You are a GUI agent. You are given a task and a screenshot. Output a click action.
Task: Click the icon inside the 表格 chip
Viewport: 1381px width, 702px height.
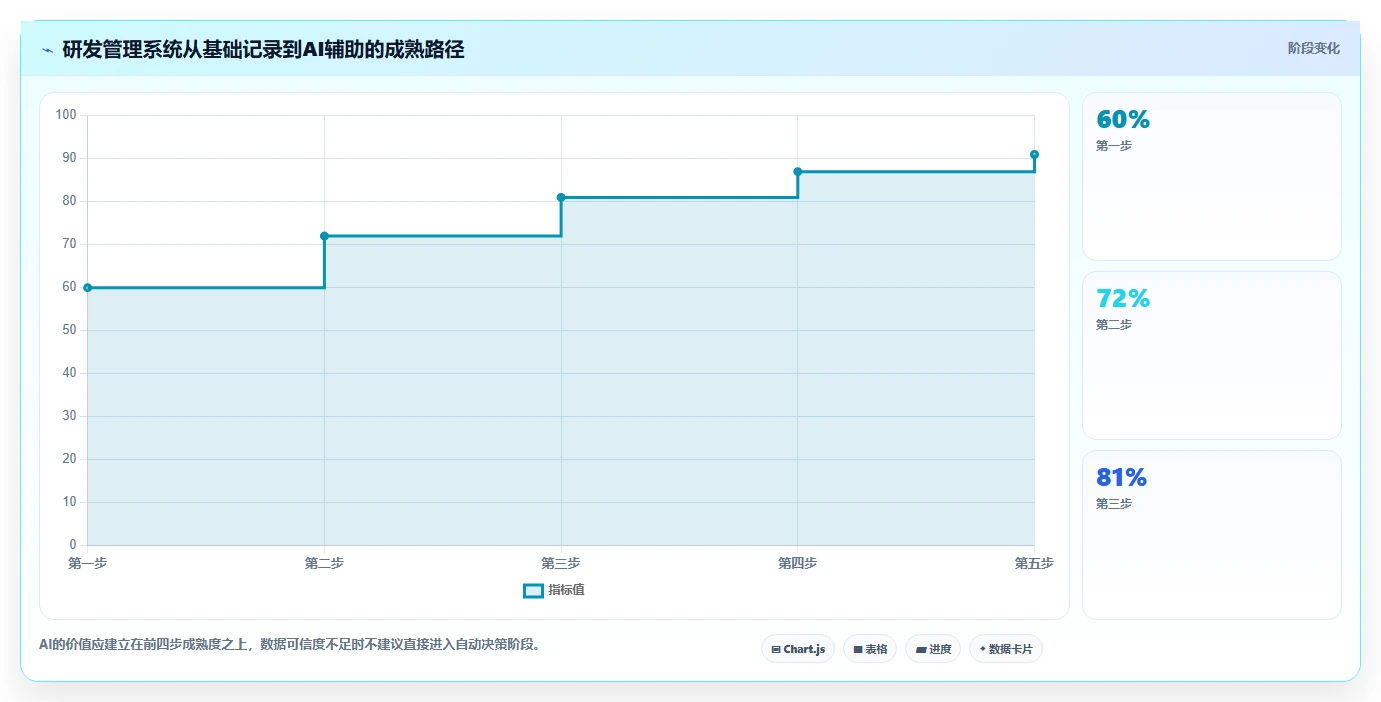[x=858, y=650]
